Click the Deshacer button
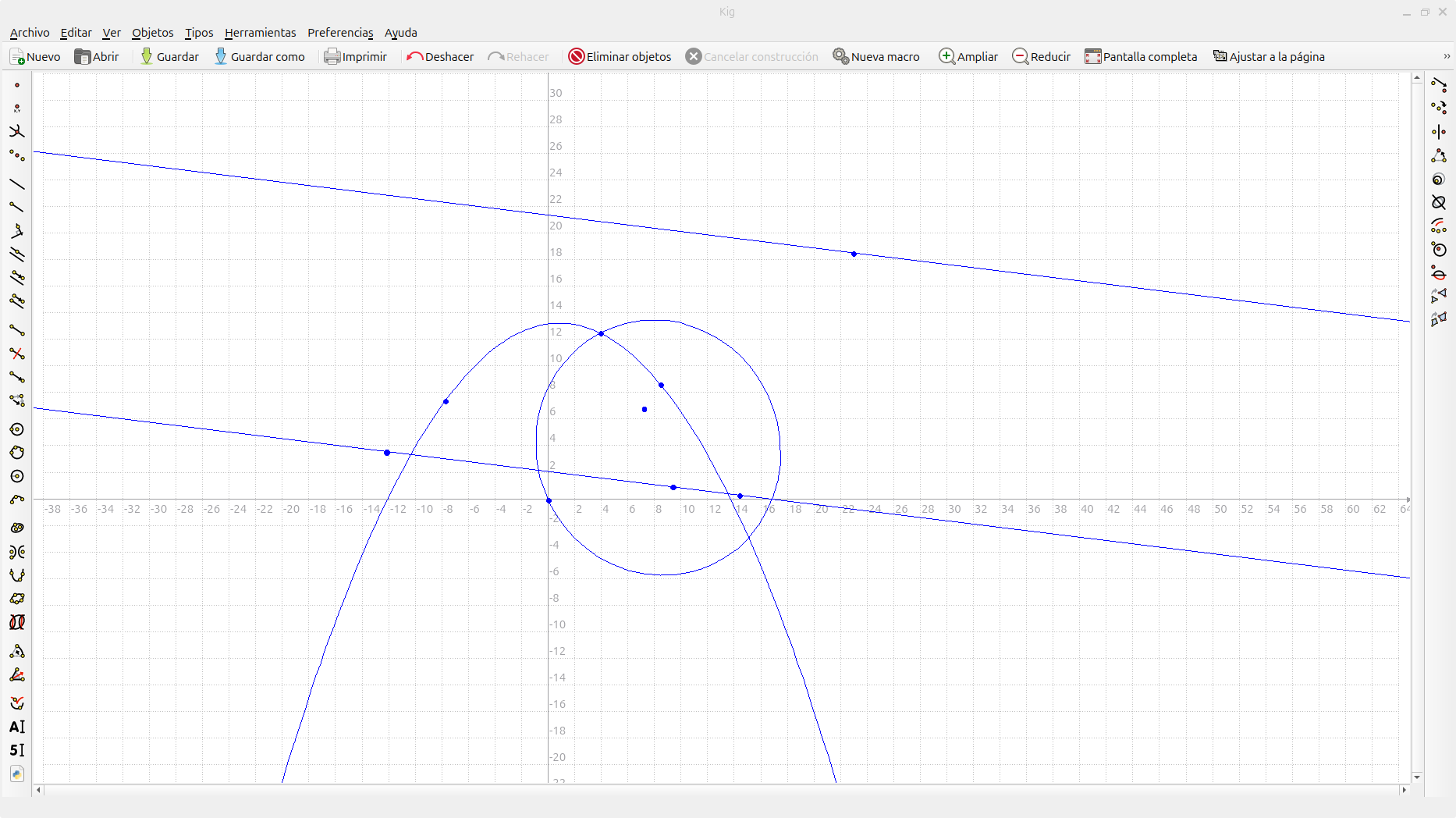1456x818 pixels. [x=440, y=57]
